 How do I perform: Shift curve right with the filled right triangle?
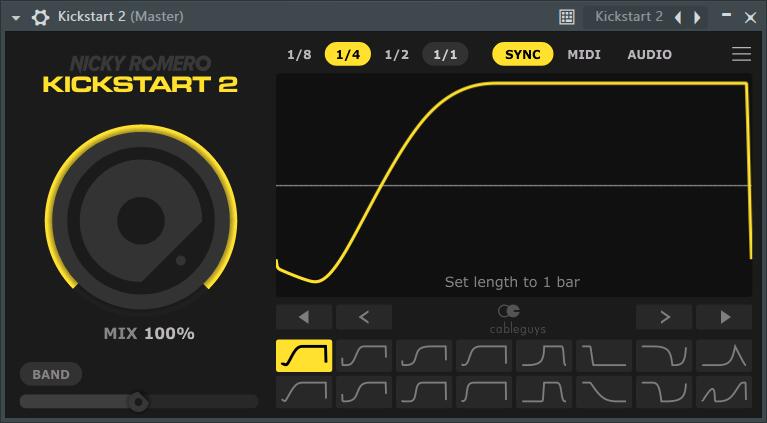click(x=724, y=317)
